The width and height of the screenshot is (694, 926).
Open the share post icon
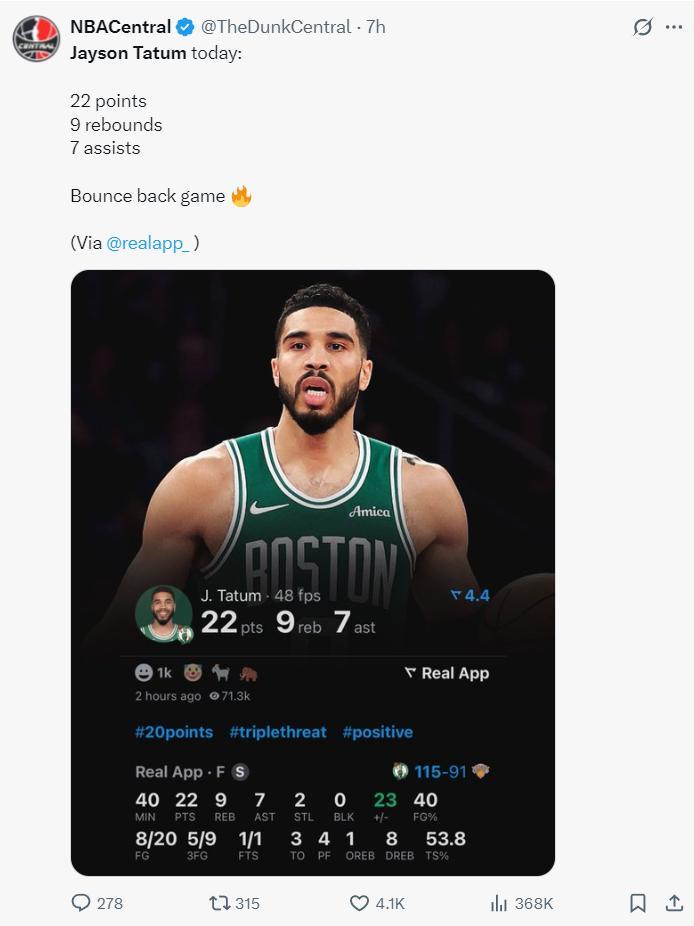(x=674, y=903)
